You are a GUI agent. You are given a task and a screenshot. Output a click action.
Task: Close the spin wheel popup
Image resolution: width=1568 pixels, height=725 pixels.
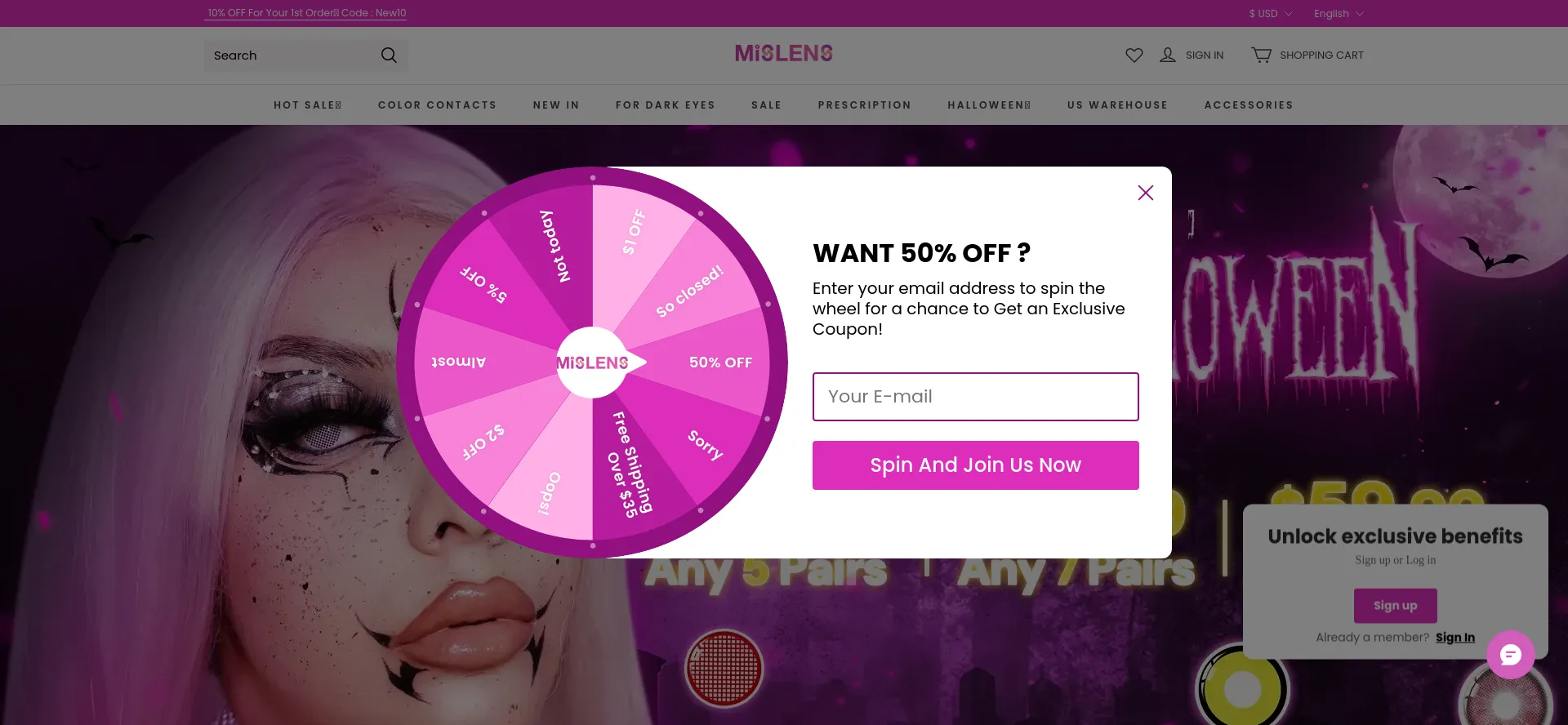[1145, 193]
